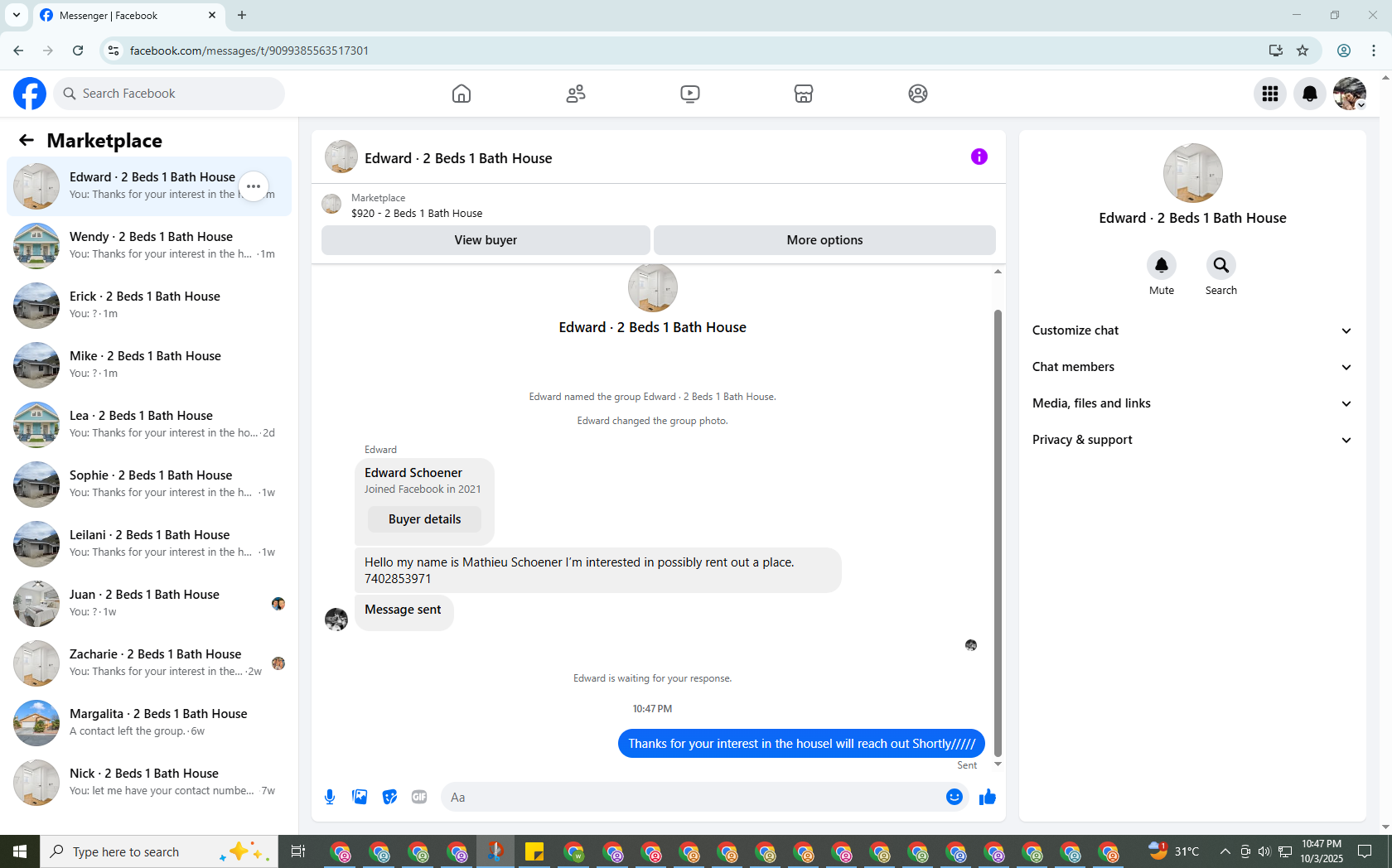Send a thumbs-up like
The height and width of the screenshot is (868, 1392).
(988, 797)
